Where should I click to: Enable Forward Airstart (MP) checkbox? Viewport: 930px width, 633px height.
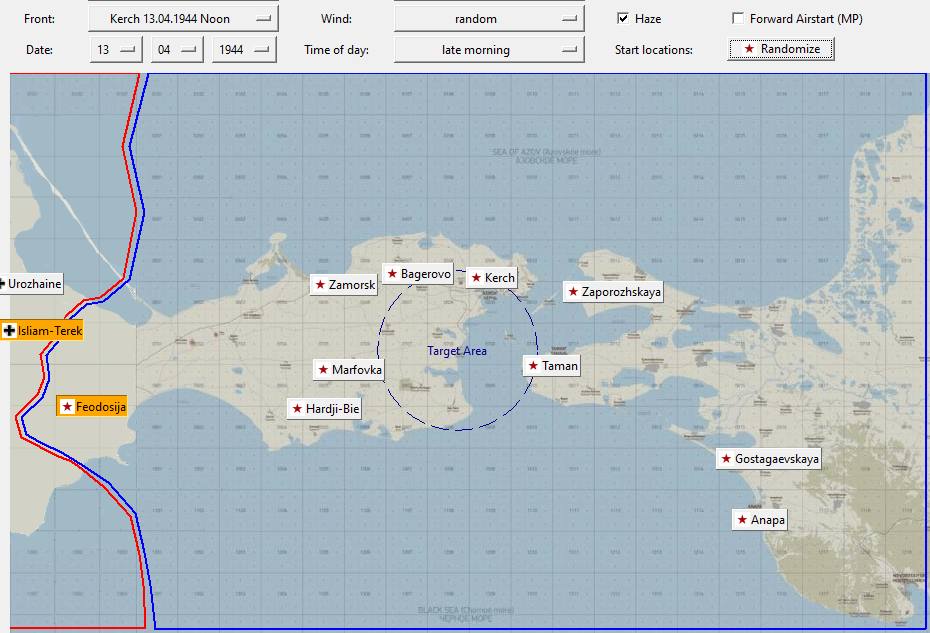click(x=738, y=18)
